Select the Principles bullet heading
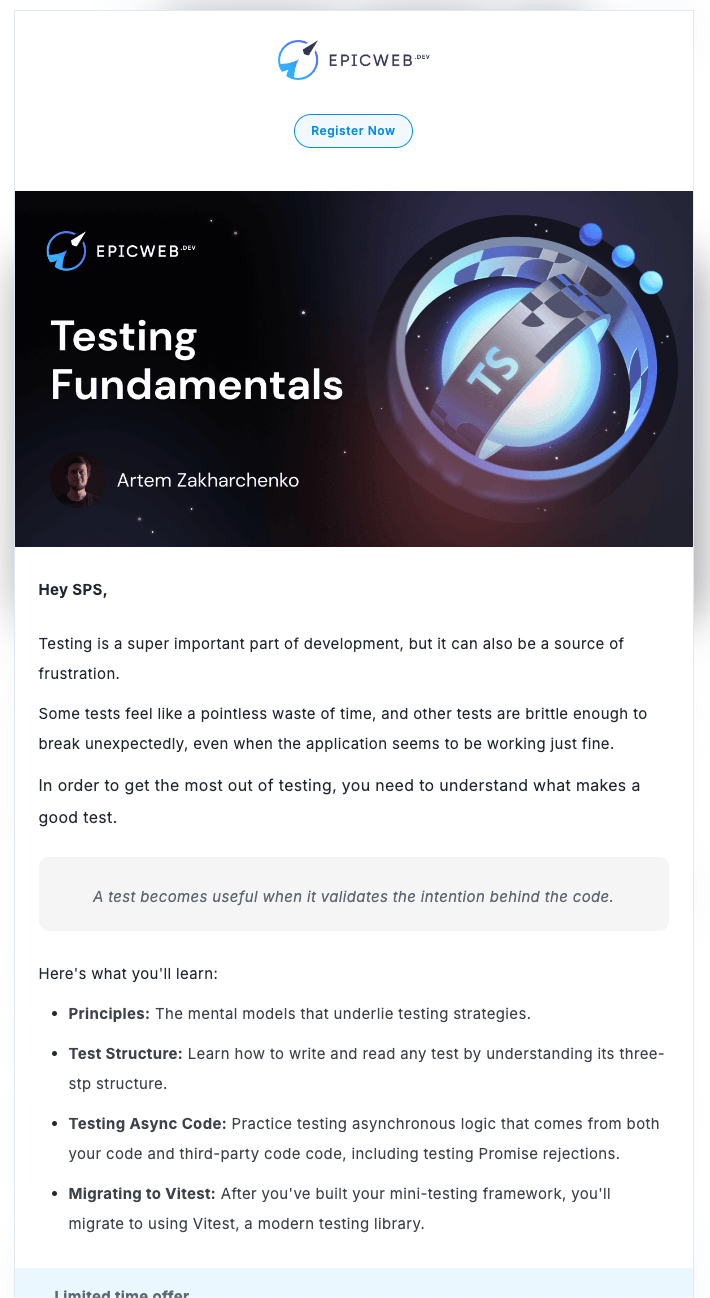This screenshot has width=710, height=1298. pyautogui.click(x=109, y=1013)
